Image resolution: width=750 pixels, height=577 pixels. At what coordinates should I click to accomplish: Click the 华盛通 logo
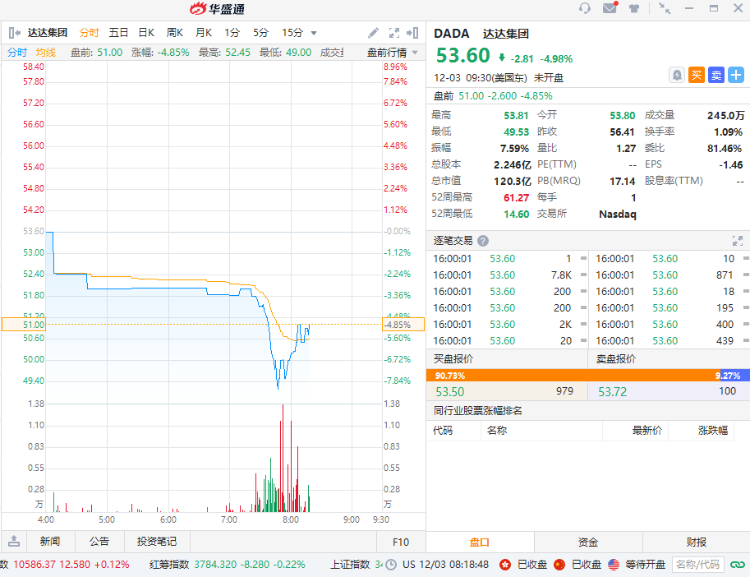(x=217, y=9)
